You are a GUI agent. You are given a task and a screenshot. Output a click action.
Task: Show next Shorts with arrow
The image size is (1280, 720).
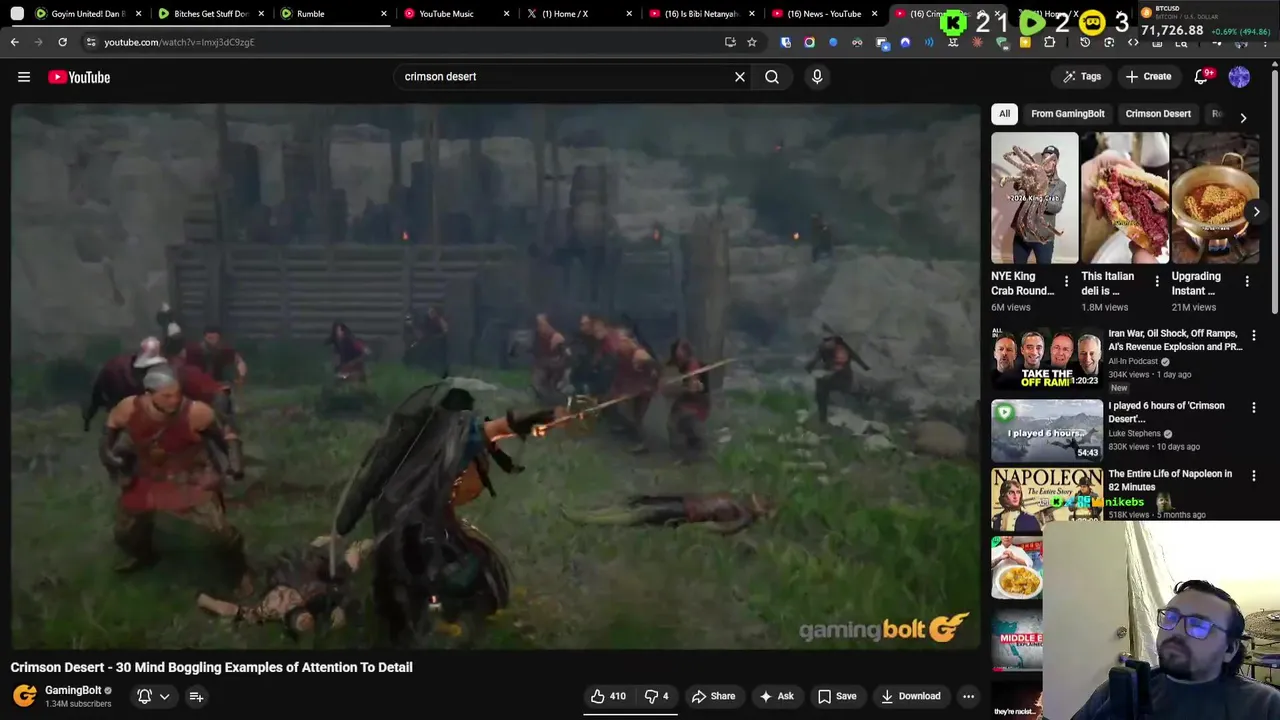point(1256,212)
